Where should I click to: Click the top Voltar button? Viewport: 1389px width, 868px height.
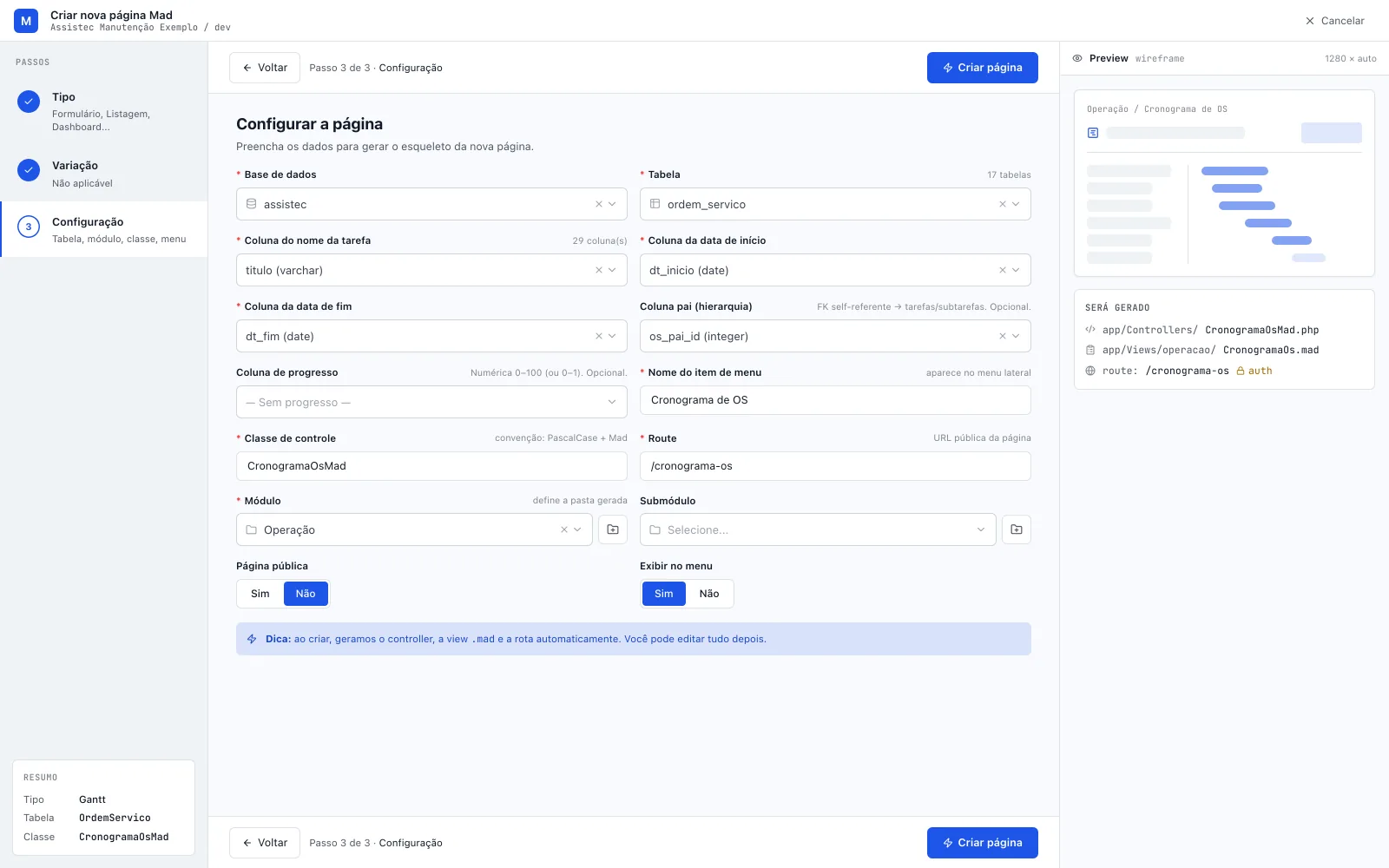[x=265, y=68]
